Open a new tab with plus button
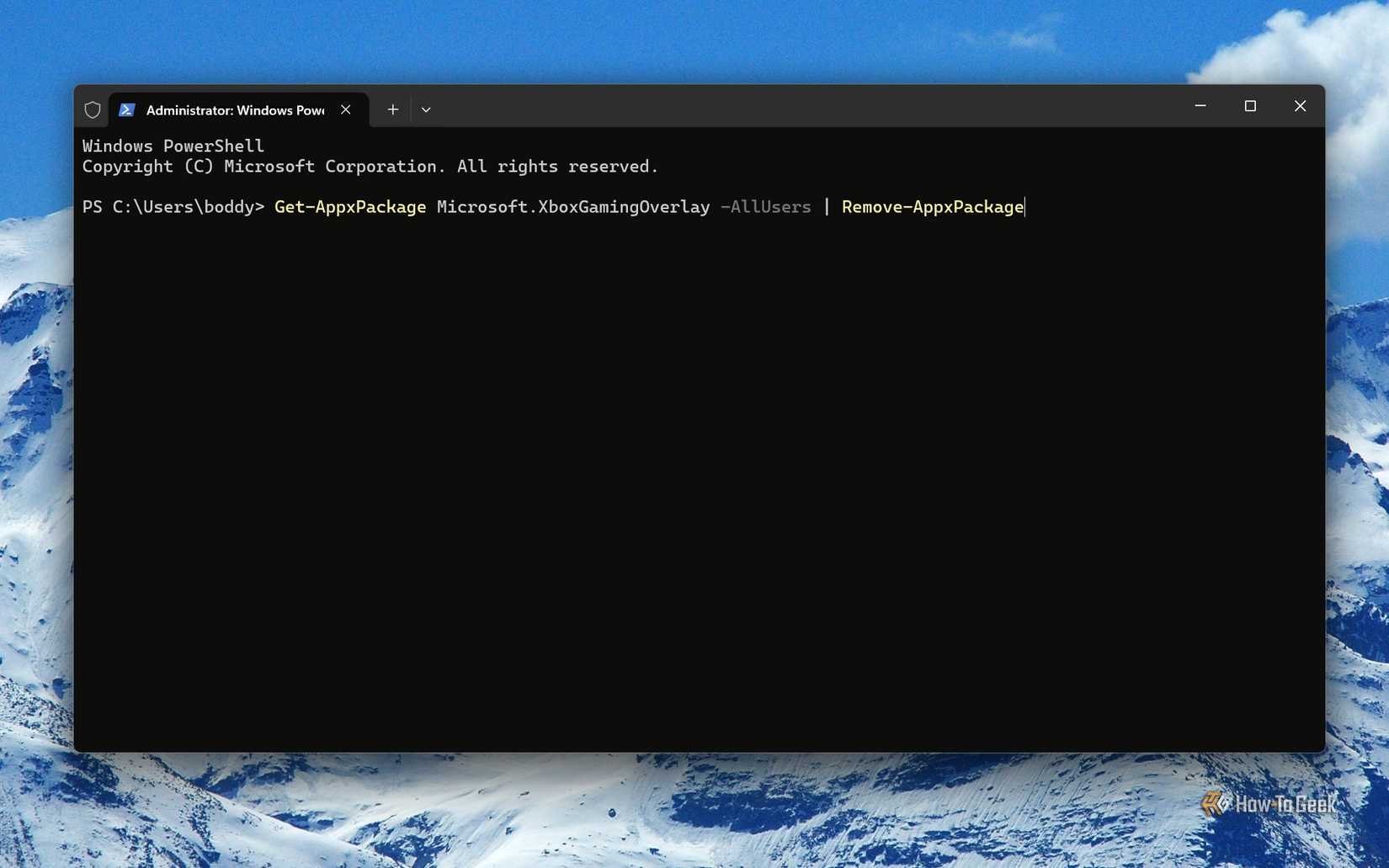The height and width of the screenshot is (868, 1389). [392, 109]
